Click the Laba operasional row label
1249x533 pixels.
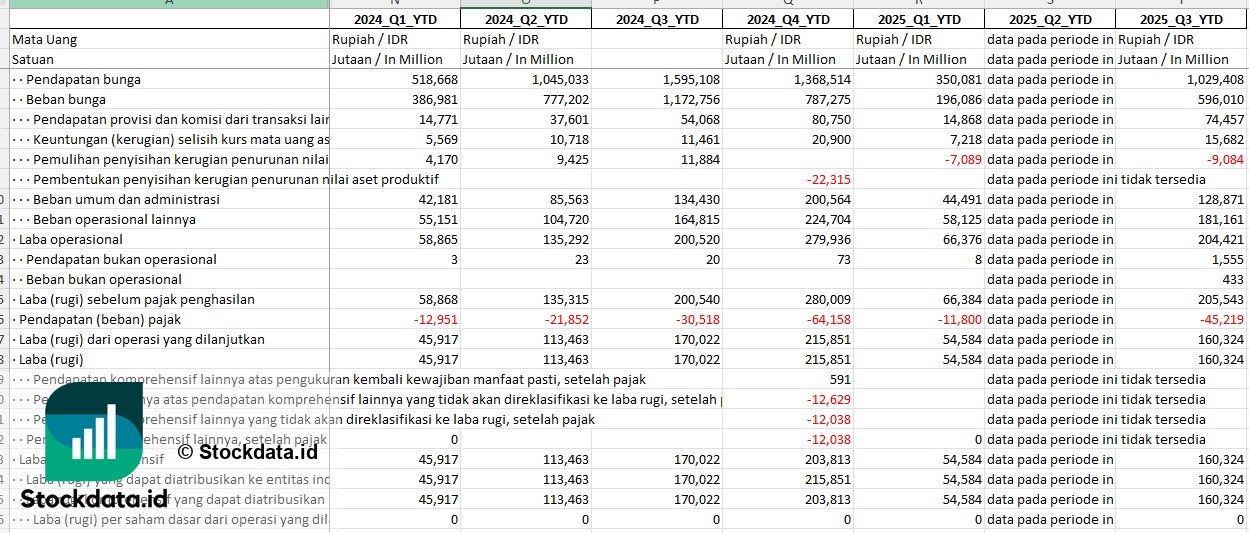71,239
